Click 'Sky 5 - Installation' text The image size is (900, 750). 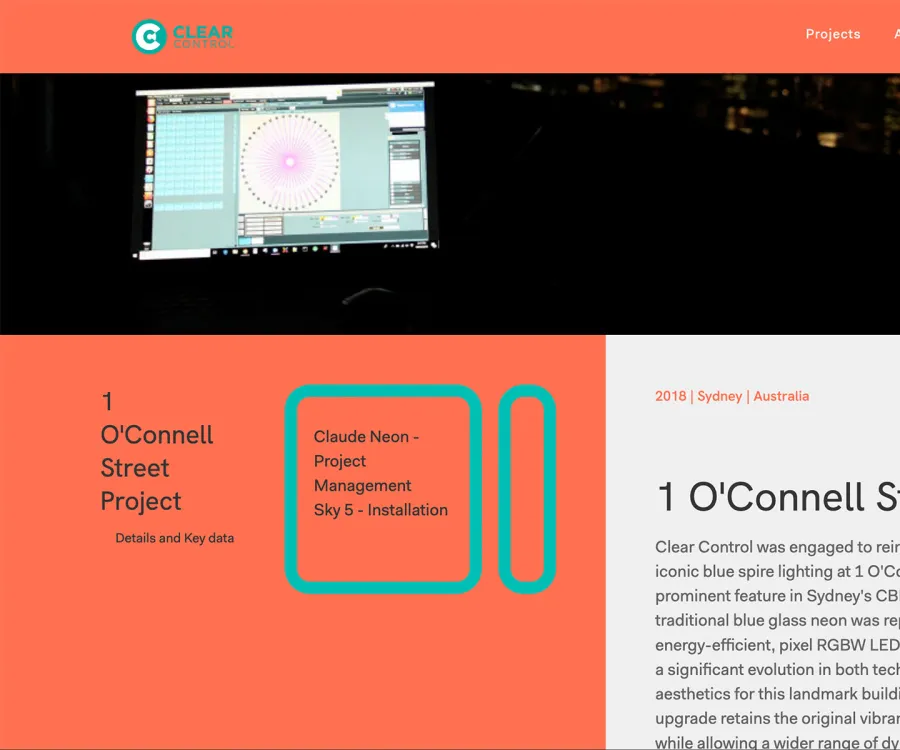coord(381,510)
